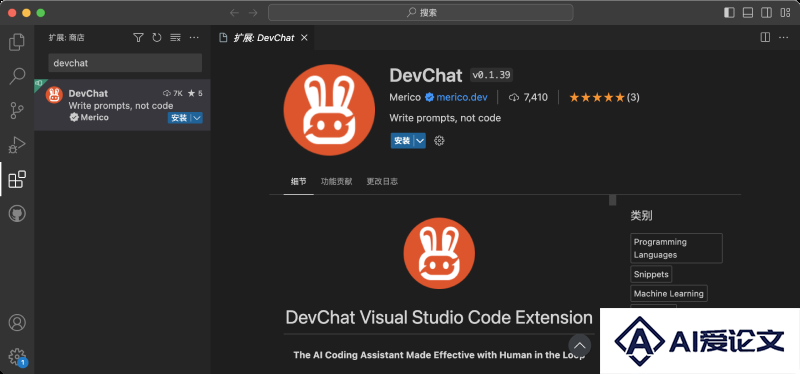Image resolution: width=800 pixels, height=374 pixels.
Task: Install DevChat from the sidebar list
Action: (179, 118)
